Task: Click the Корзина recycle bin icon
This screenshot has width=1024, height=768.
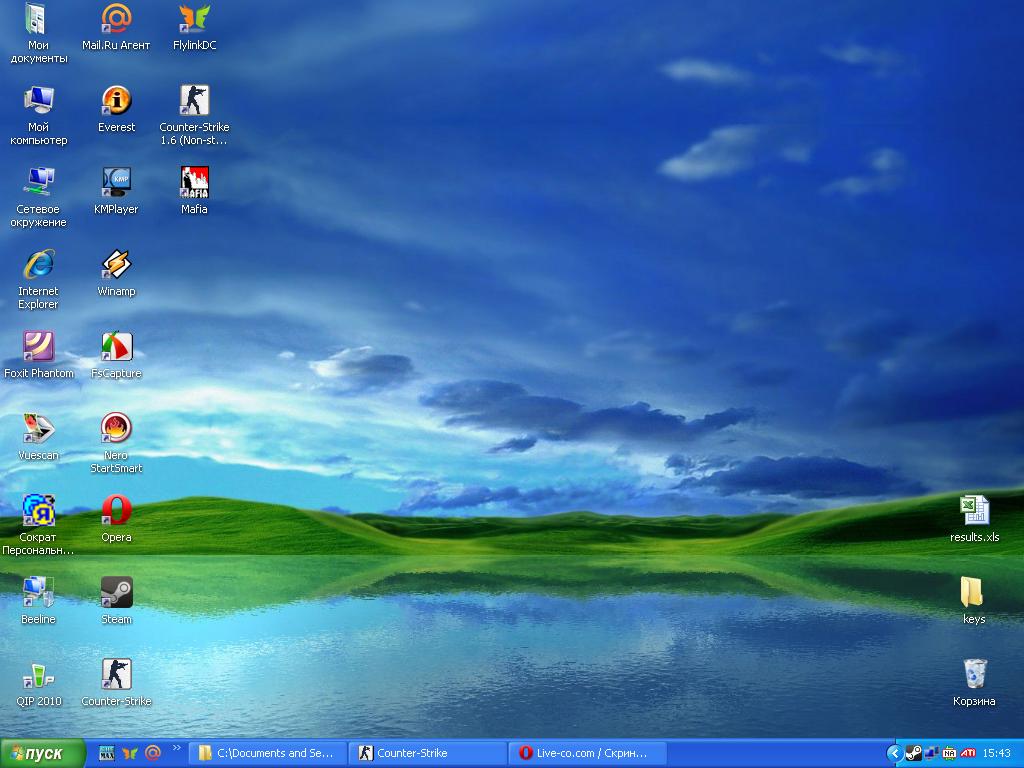Action: [974, 675]
